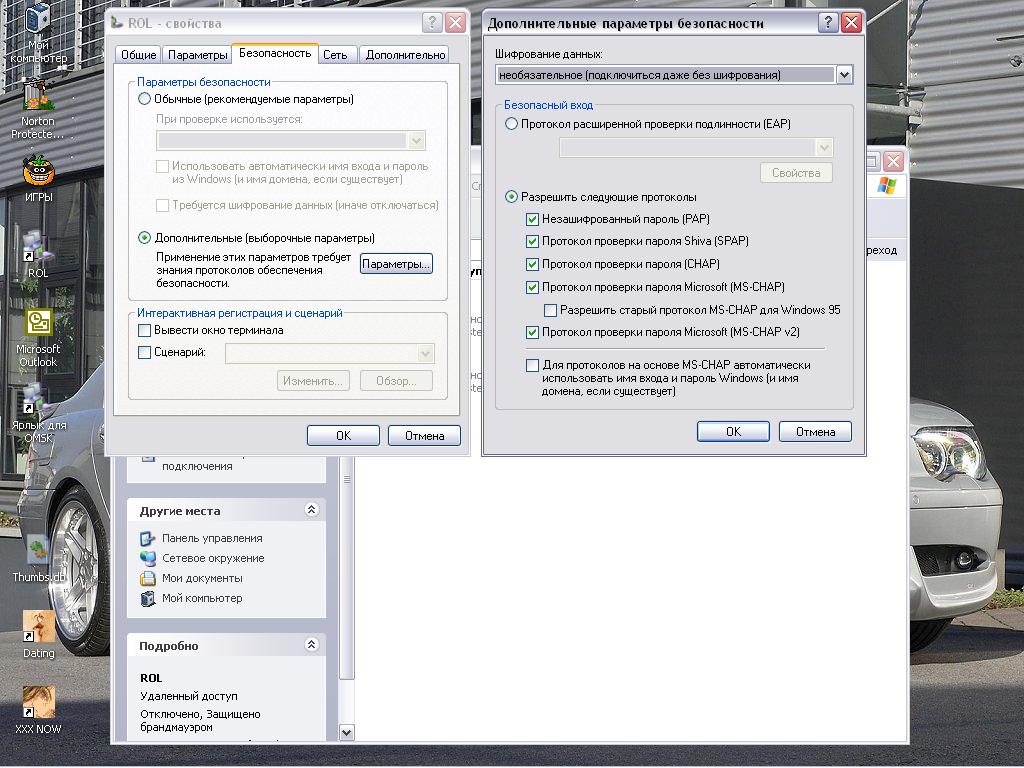Viewport: 1024px width, 768px height.
Task: Open the ROL connection desktop shortcut
Action: pos(38,247)
